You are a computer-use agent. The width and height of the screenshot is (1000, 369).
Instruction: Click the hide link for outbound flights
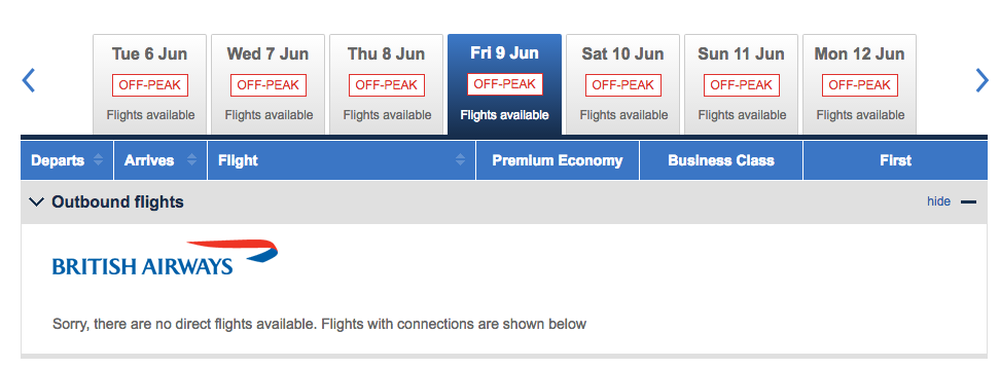tap(939, 201)
